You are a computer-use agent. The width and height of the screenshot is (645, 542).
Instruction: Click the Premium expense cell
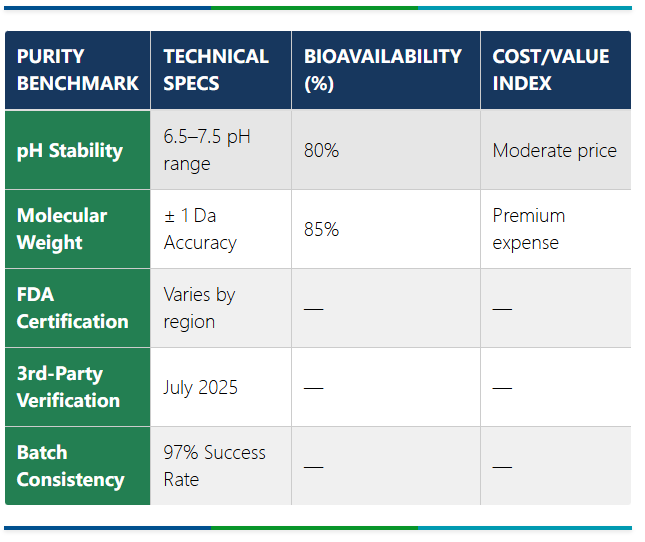click(529, 229)
